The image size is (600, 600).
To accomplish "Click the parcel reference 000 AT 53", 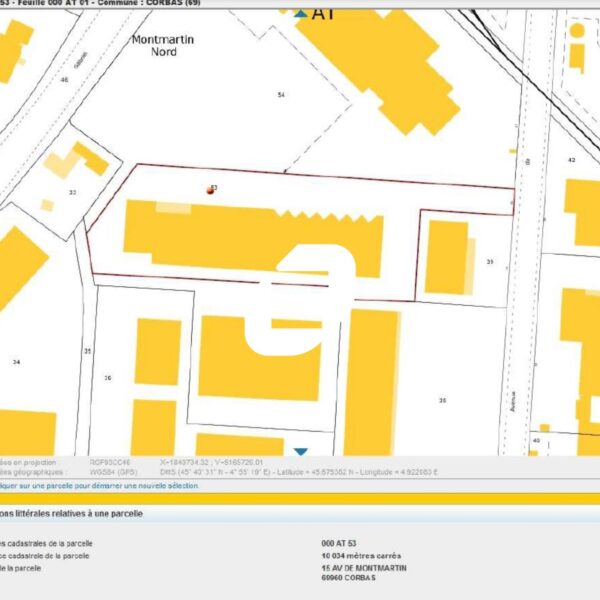I will [342, 541].
